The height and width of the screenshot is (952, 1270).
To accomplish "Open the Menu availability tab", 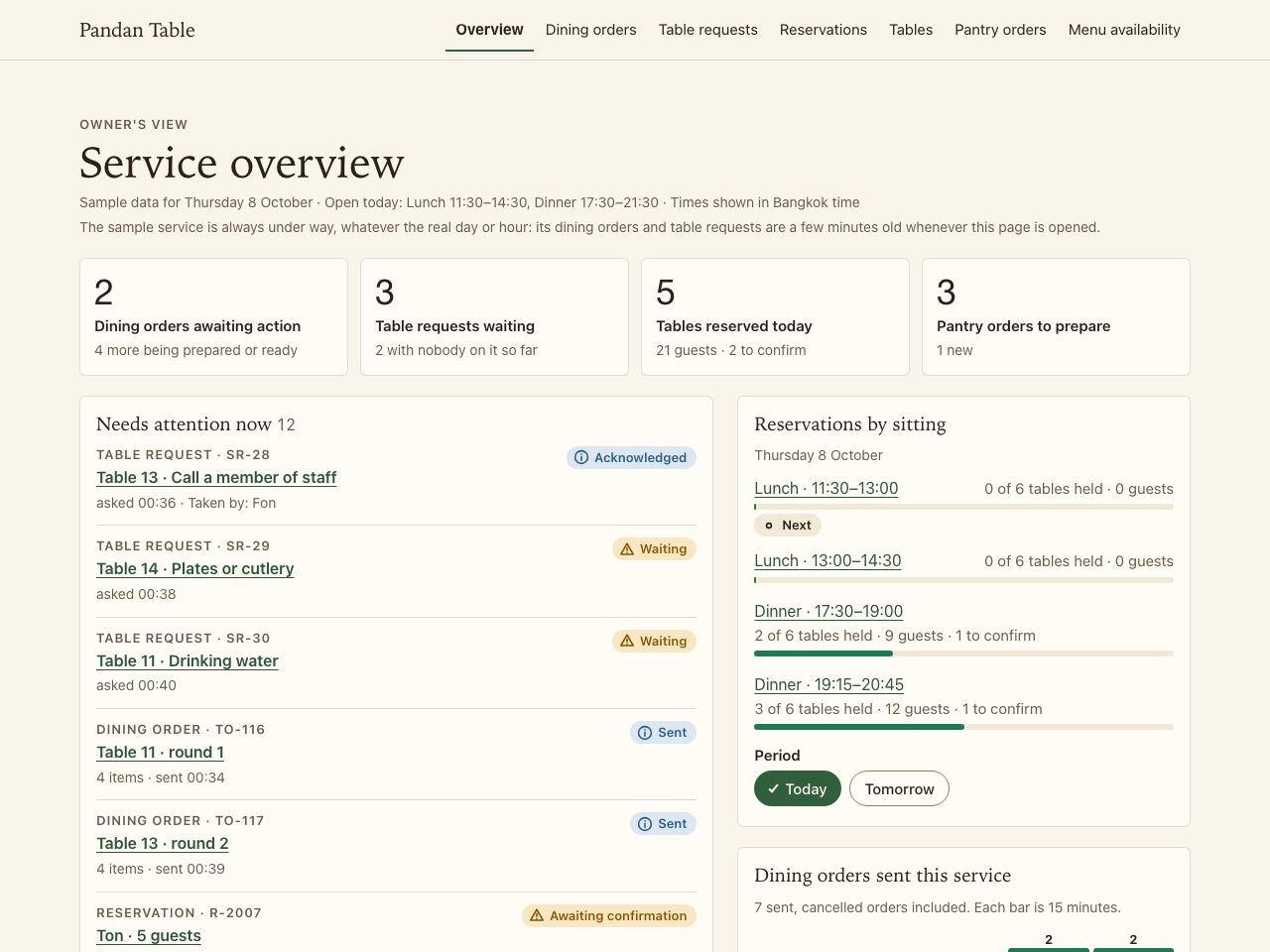I will [x=1124, y=30].
